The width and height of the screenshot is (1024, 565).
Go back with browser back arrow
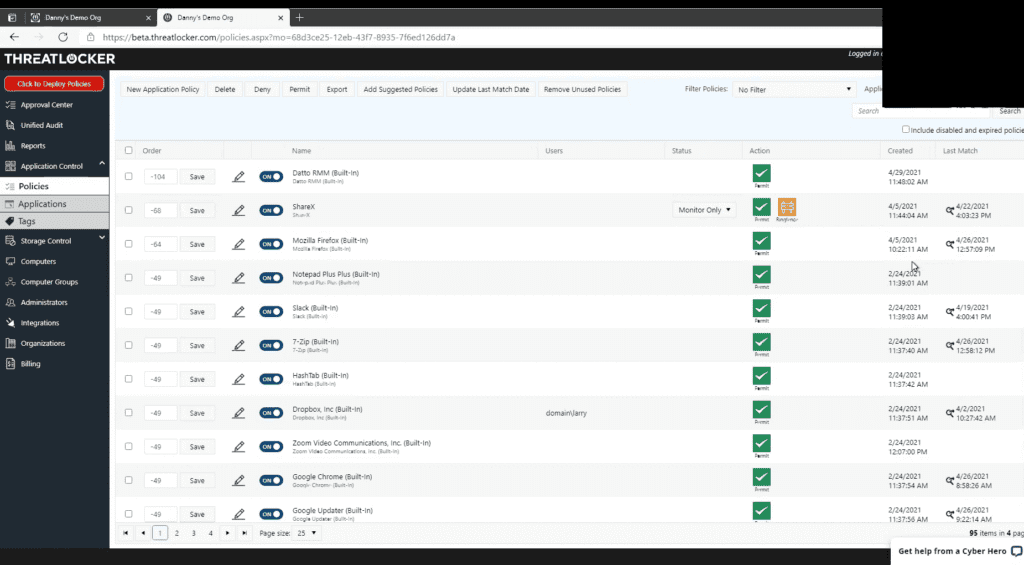coord(14,37)
